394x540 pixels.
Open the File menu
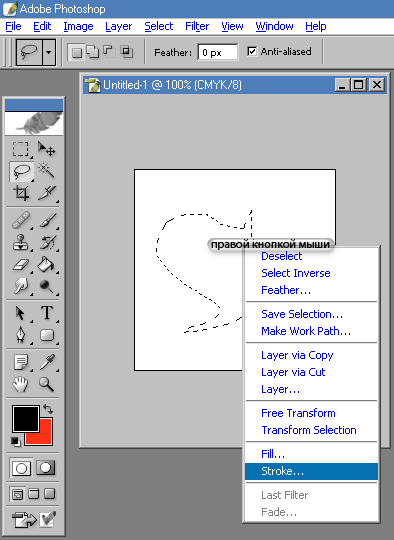coord(13,26)
